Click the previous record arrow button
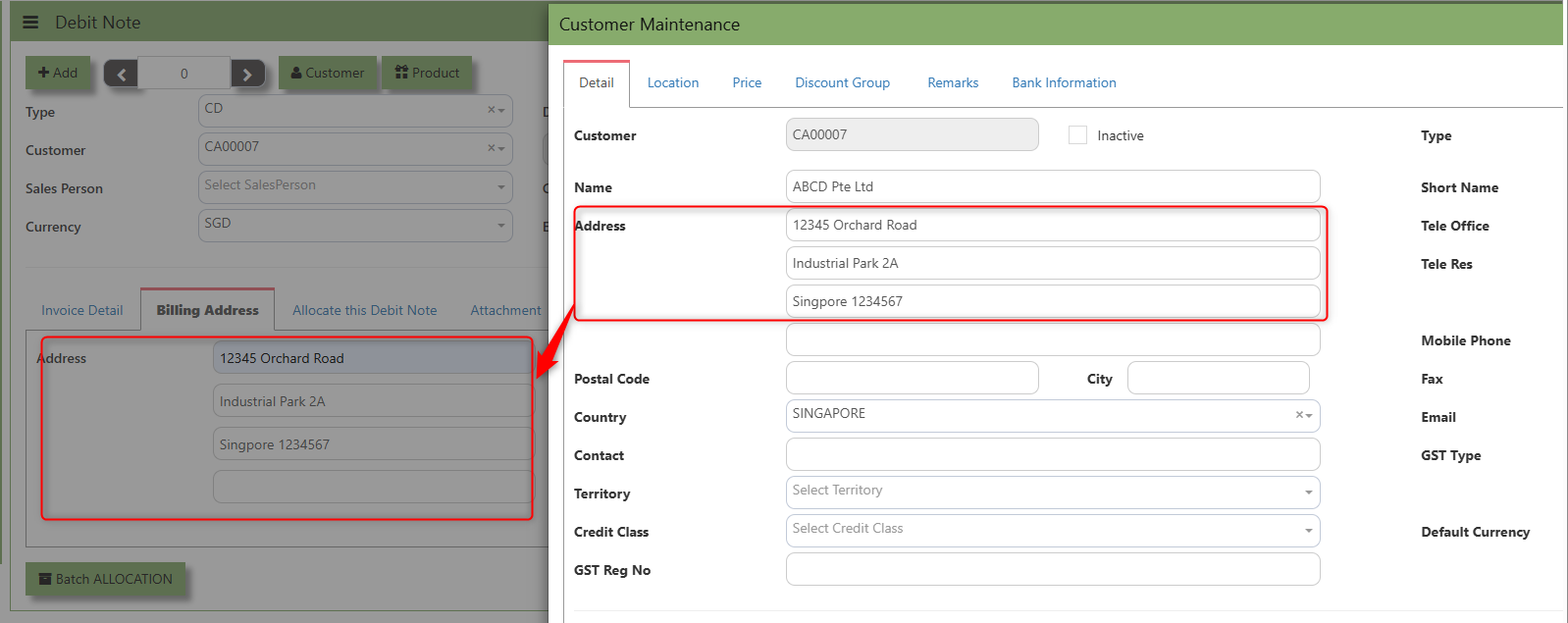1568x623 pixels. point(121,74)
